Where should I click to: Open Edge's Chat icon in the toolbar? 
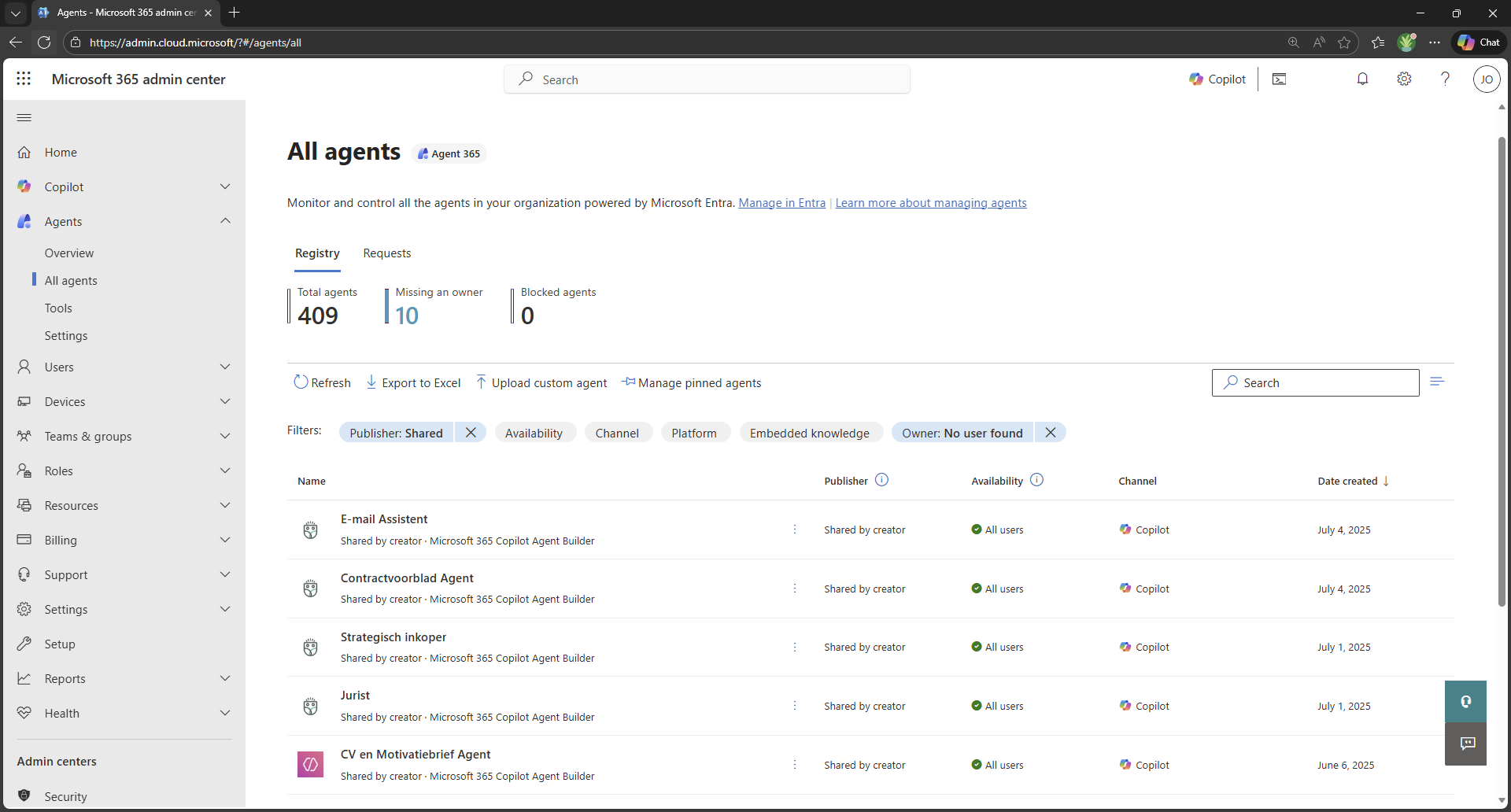1479,42
